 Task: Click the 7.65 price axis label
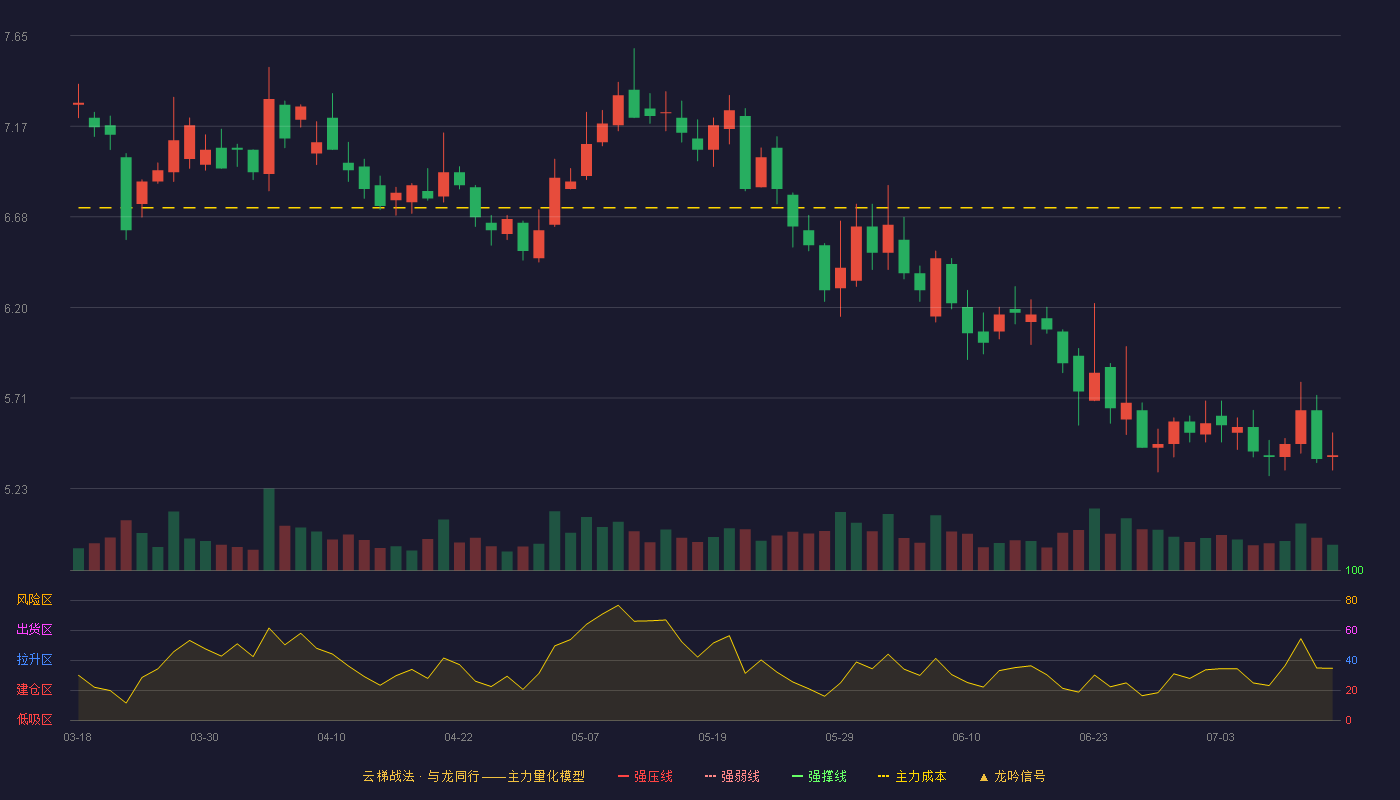pos(16,37)
